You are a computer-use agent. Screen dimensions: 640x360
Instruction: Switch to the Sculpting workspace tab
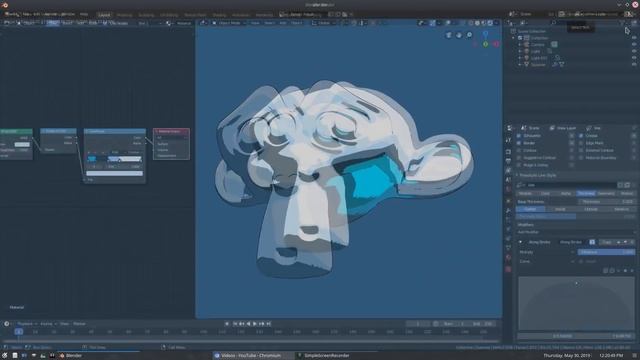pyautogui.click(x=146, y=15)
